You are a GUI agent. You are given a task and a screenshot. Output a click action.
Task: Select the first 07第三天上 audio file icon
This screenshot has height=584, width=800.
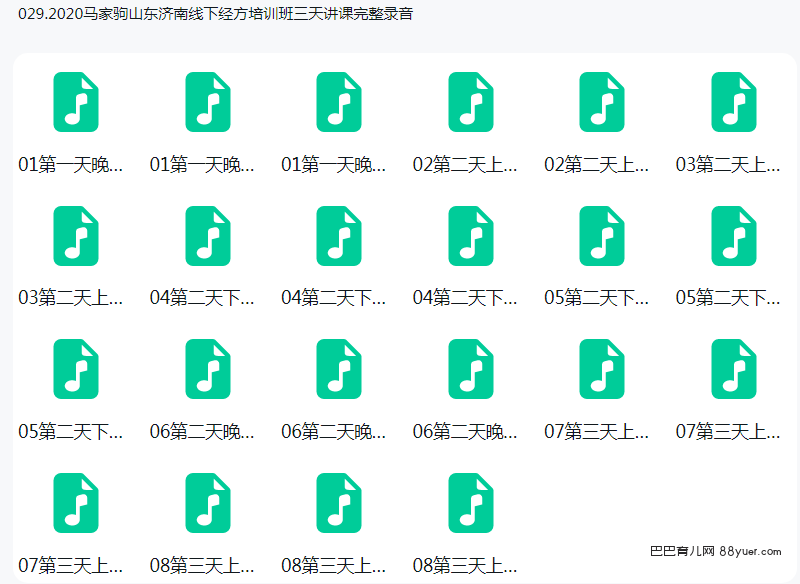pos(602,369)
